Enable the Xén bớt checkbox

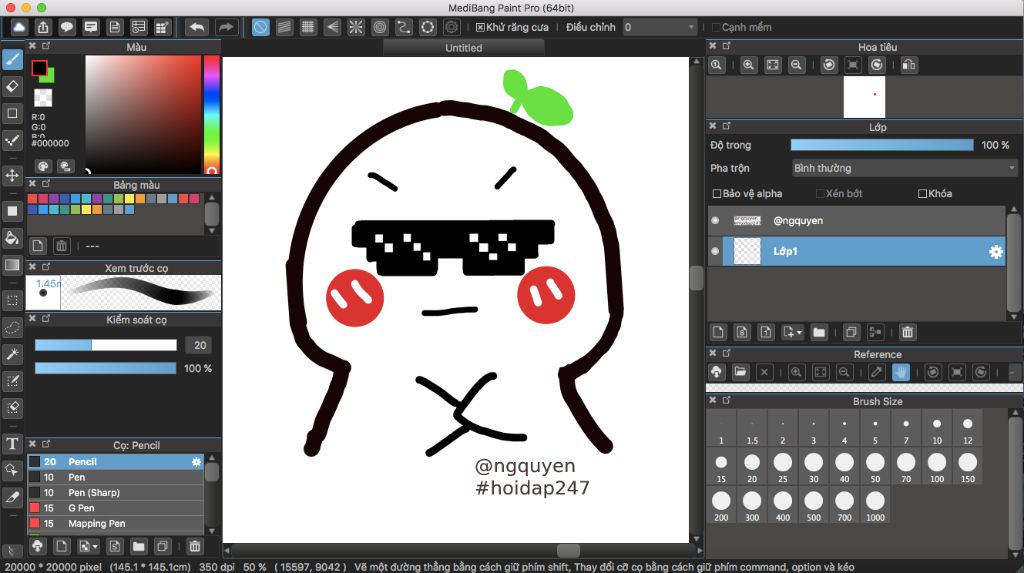[820, 193]
